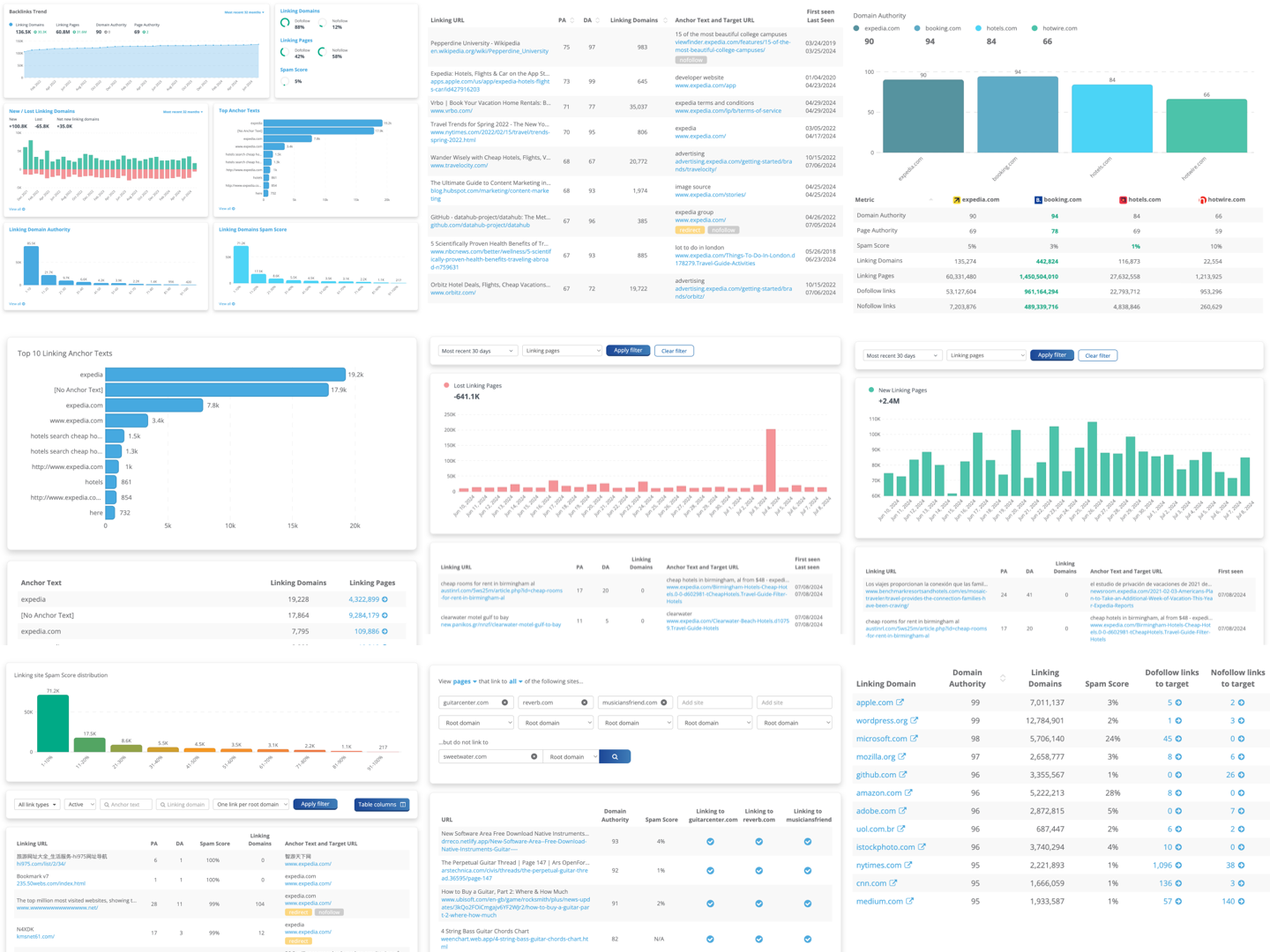Click the external link icon for amazon.com
The image size is (1270, 952).
click(x=908, y=792)
